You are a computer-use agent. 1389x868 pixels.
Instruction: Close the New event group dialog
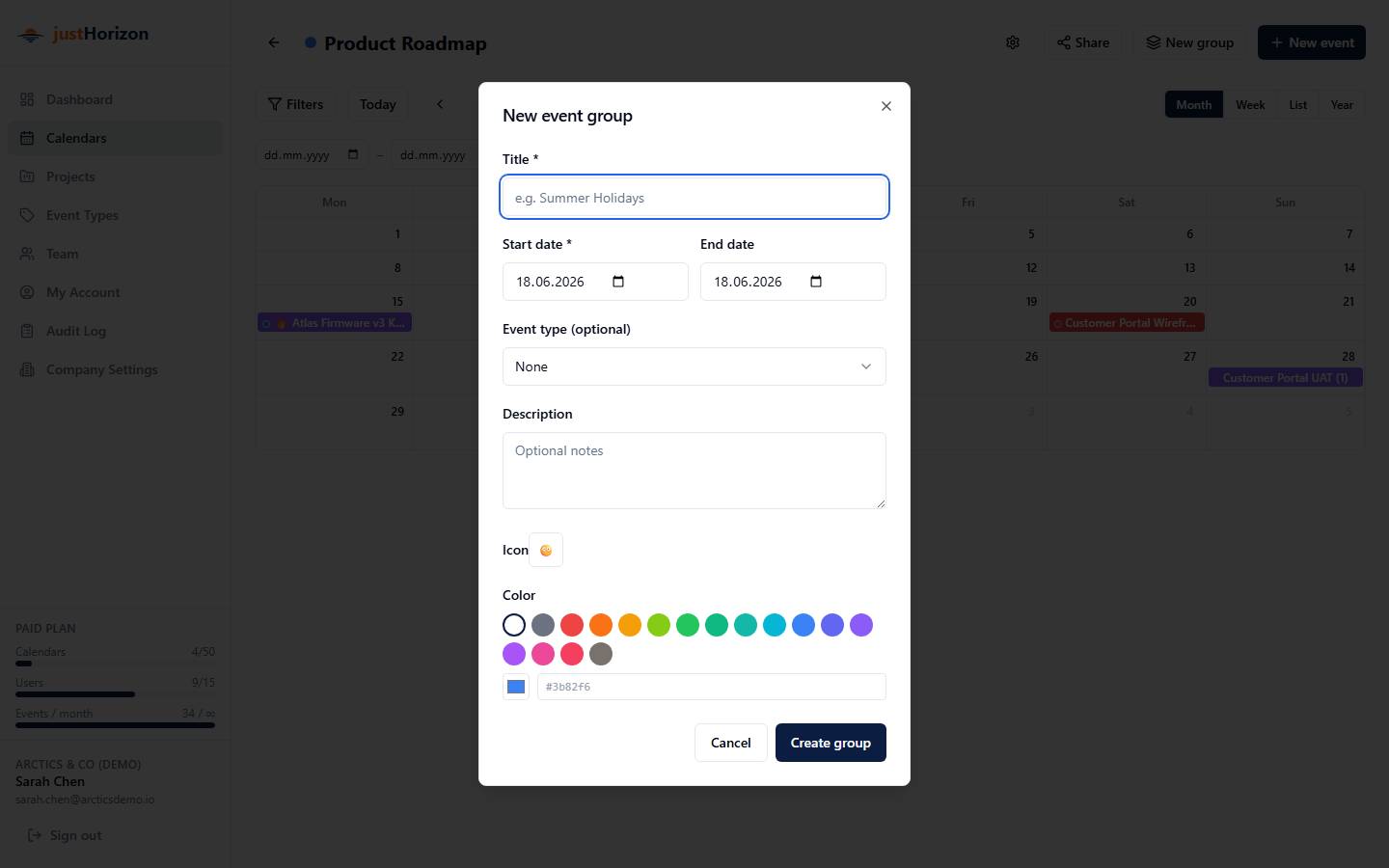pyautogui.click(x=886, y=106)
